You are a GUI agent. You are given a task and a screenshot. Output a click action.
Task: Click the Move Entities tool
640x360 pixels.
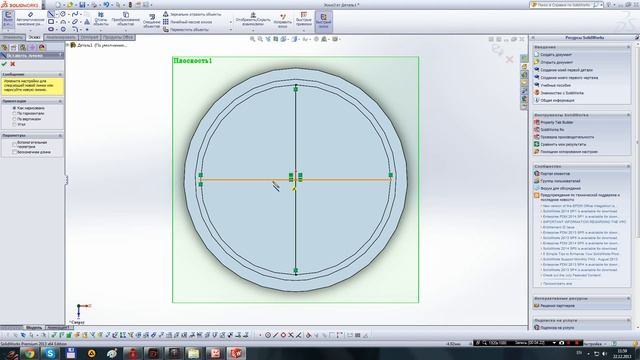pyautogui.click(x=186, y=29)
